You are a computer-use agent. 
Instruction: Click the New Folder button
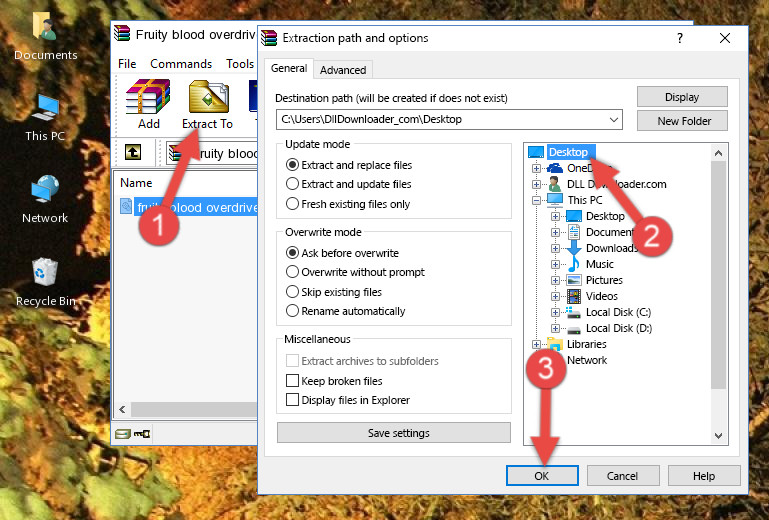click(684, 121)
